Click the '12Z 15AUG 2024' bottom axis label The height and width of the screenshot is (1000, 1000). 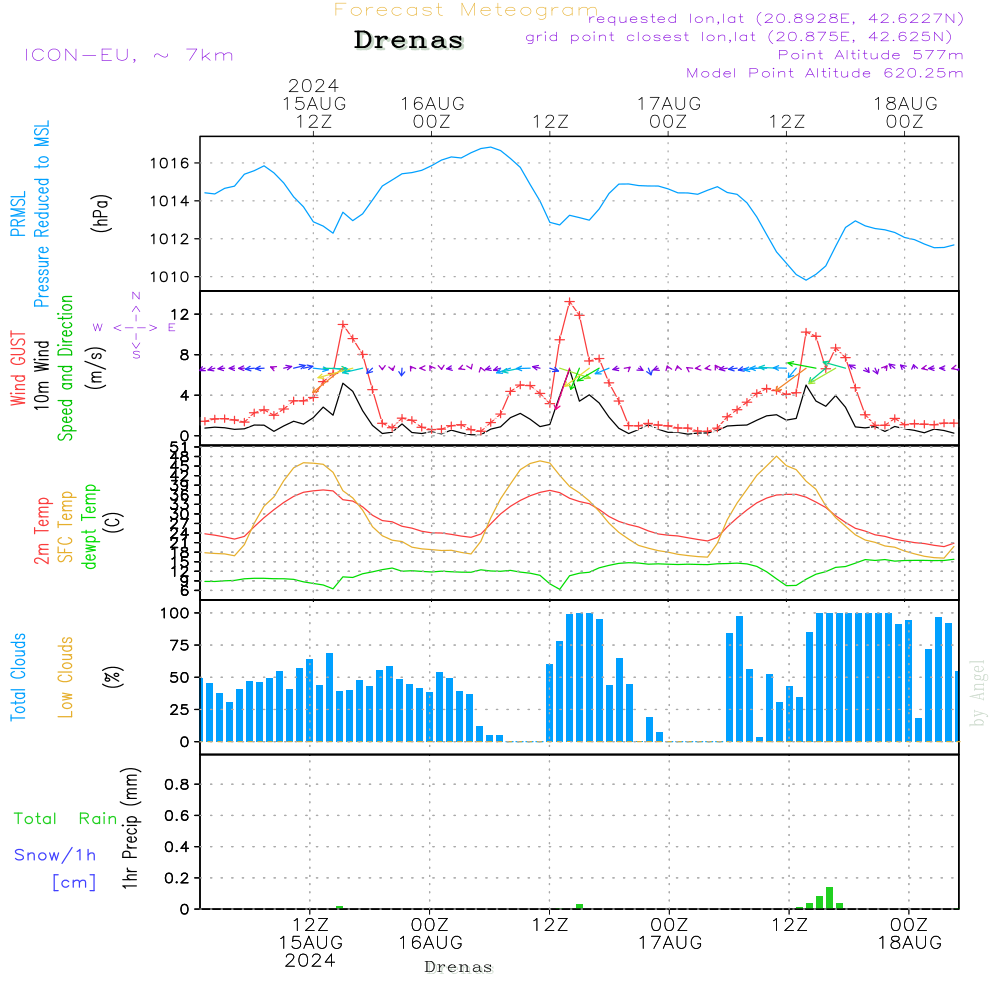tap(311, 943)
